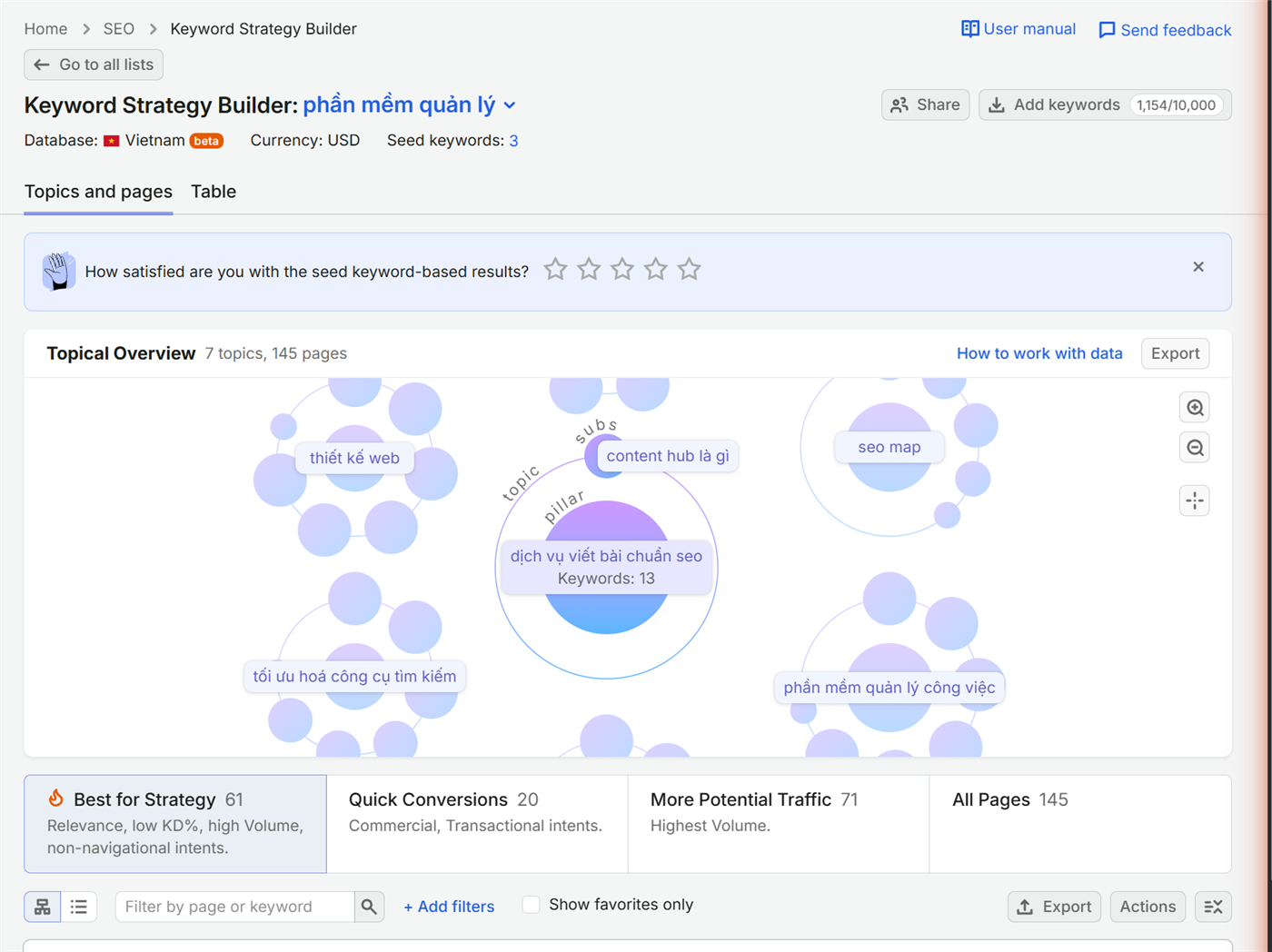Click the center map crosshair icon
Image resolution: width=1272 pixels, height=952 pixels.
(x=1195, y=501)
